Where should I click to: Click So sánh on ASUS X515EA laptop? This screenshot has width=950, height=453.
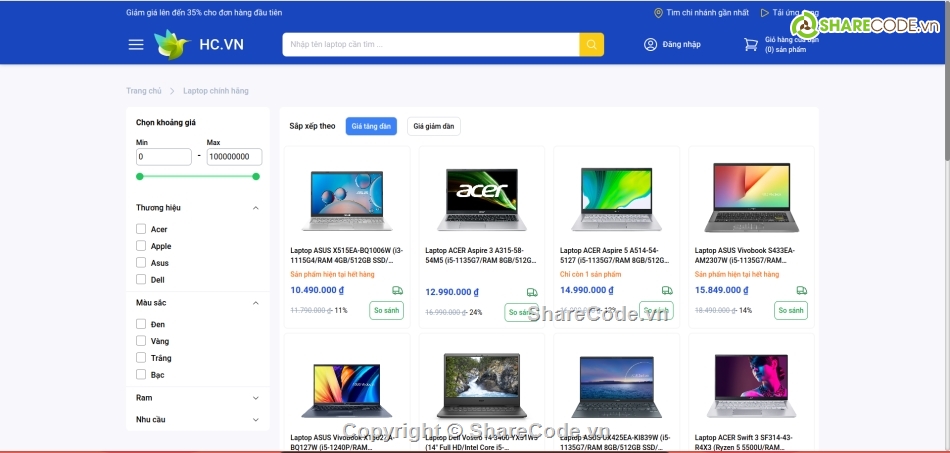pyautogui.click(x=386, y=310)
